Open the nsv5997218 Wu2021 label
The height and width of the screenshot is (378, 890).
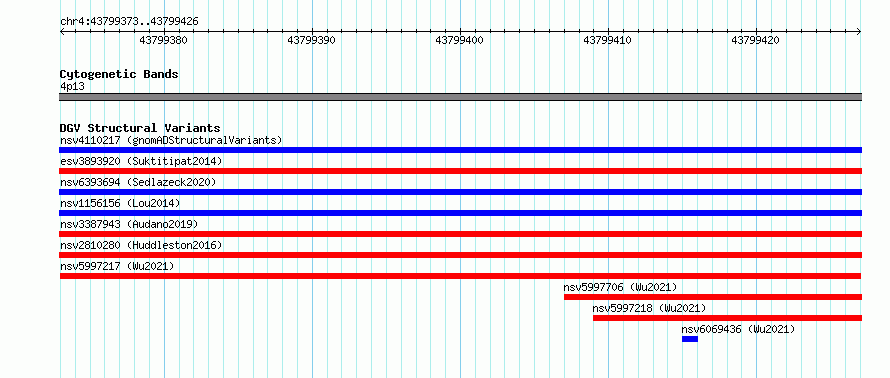649,308
